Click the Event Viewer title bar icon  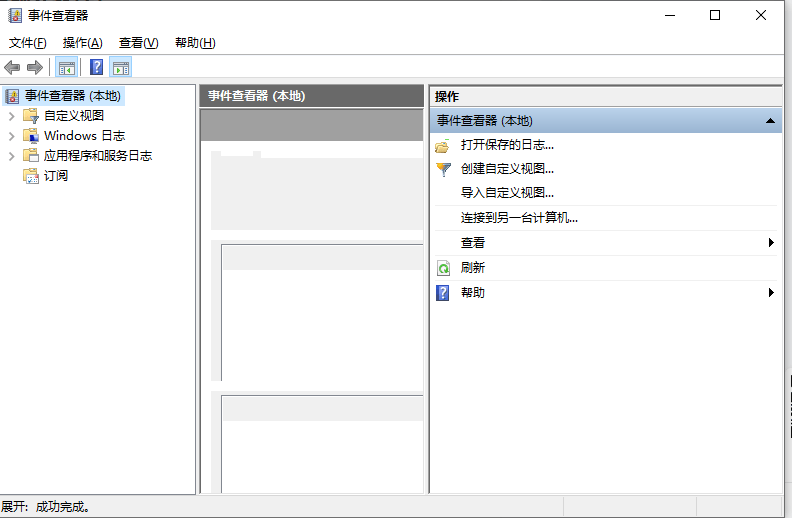pos(15,16)
